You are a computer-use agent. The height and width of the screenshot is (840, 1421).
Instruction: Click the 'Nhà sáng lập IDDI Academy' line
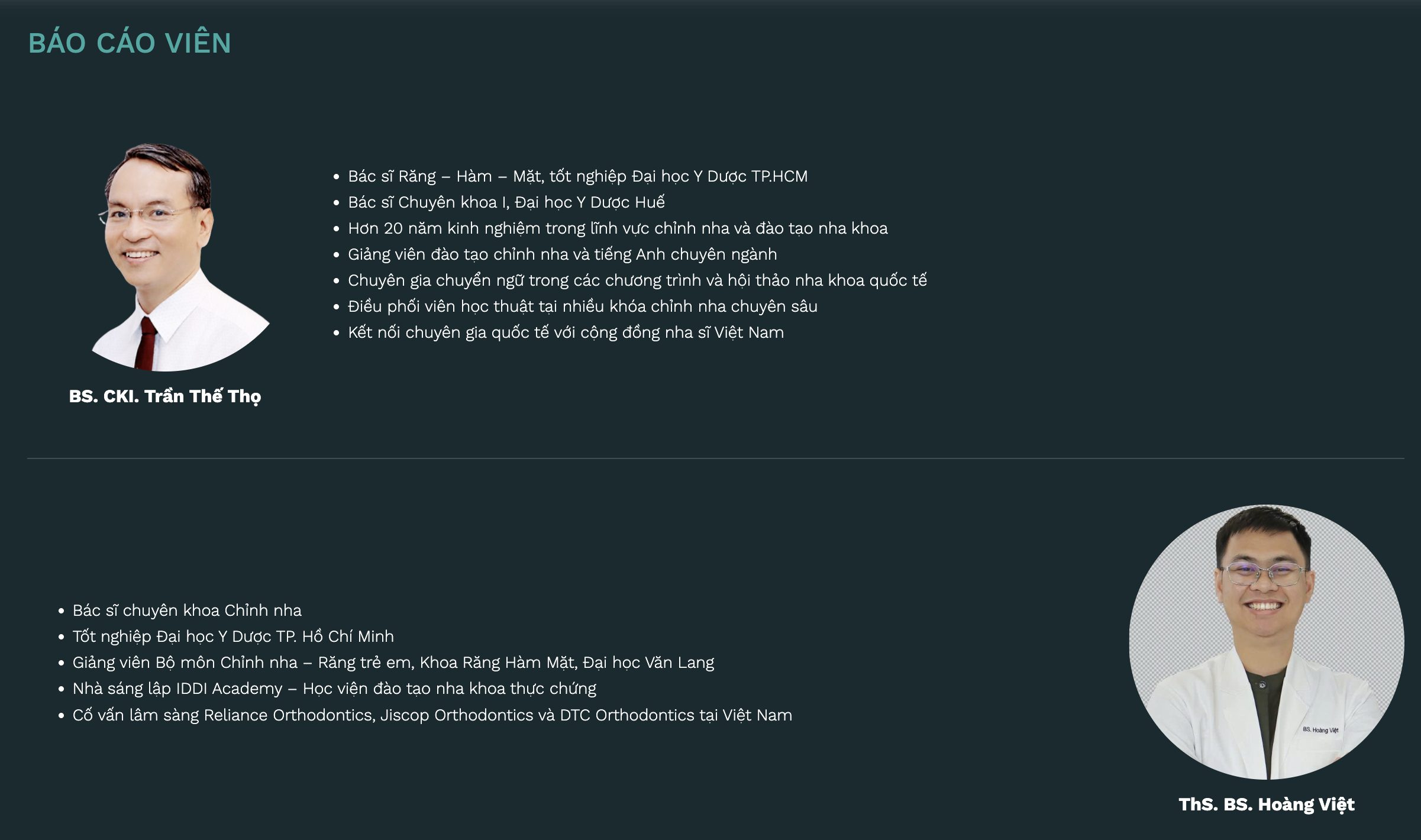click(x=334, y=689)
